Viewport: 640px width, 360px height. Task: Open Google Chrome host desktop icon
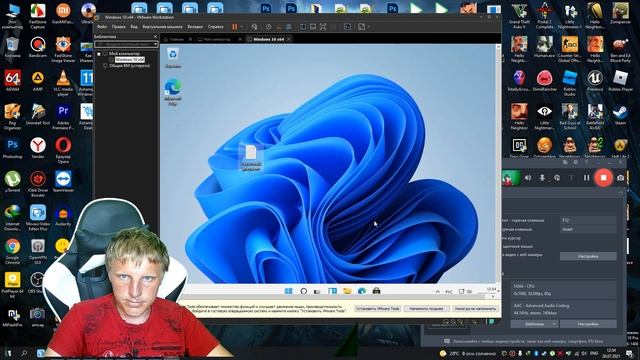coord(12,251)
